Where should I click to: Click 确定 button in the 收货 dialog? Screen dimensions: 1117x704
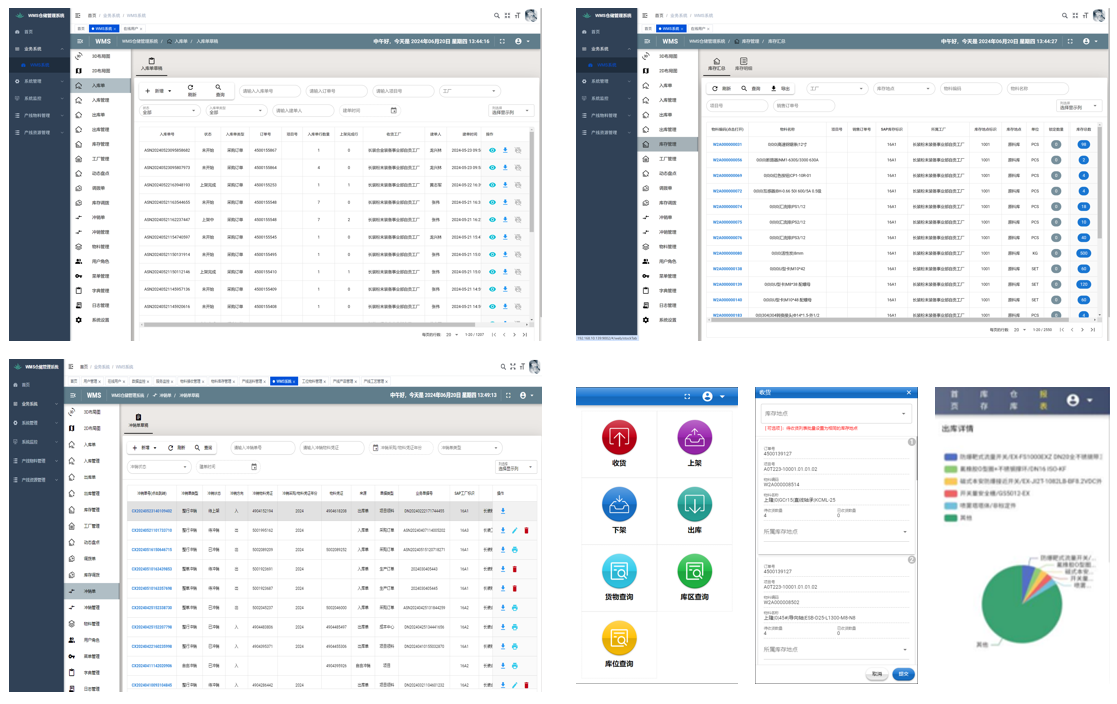(904, 674)
